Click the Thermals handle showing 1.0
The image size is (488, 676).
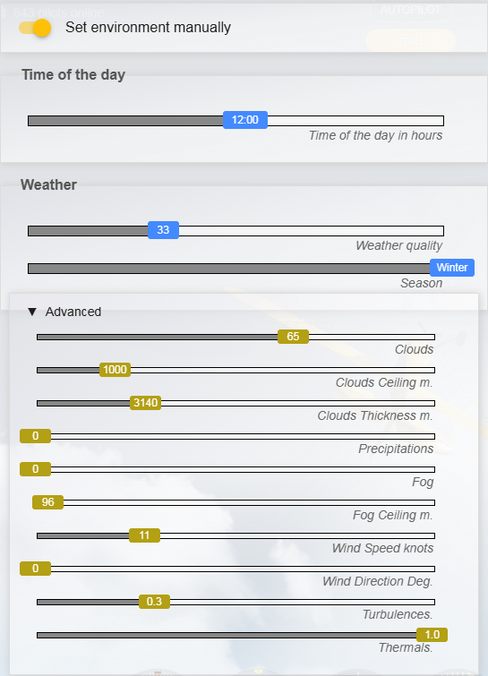[432, 635]
